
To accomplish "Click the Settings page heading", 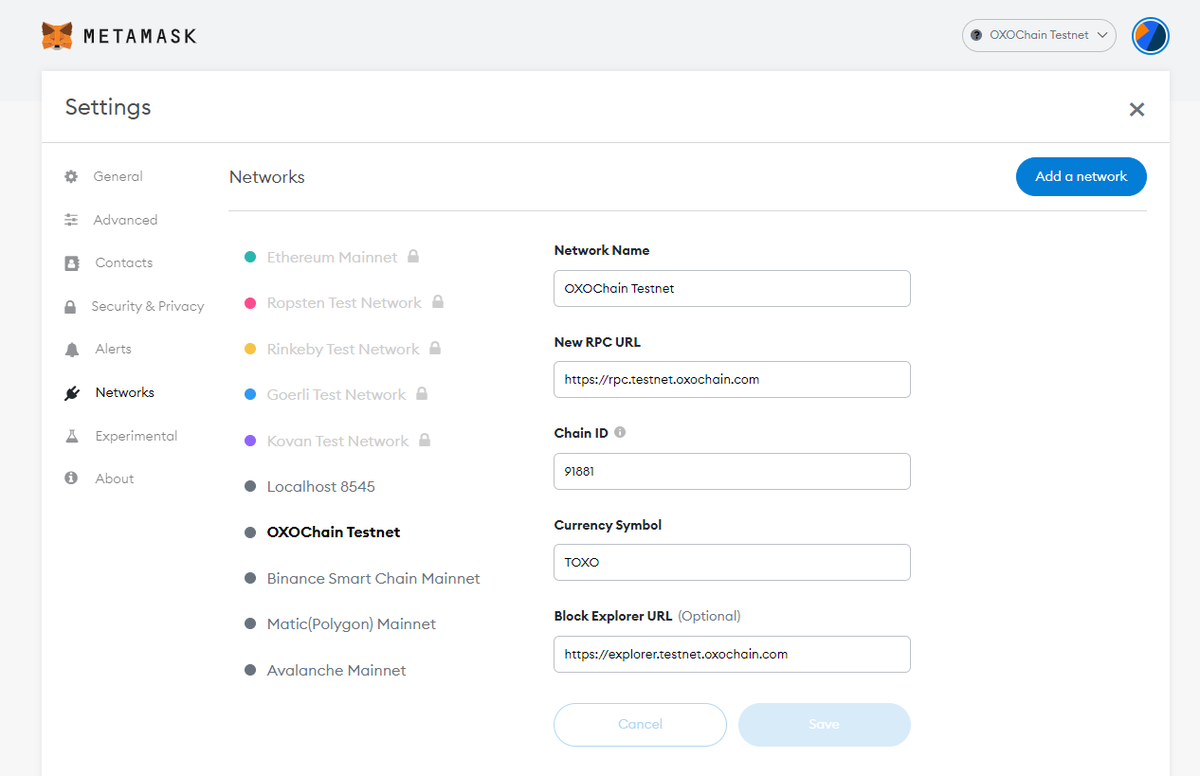I will [x=108, y=107].
